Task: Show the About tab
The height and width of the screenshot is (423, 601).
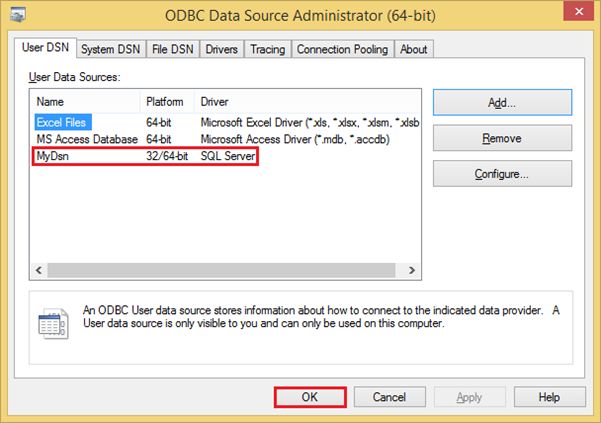Action: (413, 49)
